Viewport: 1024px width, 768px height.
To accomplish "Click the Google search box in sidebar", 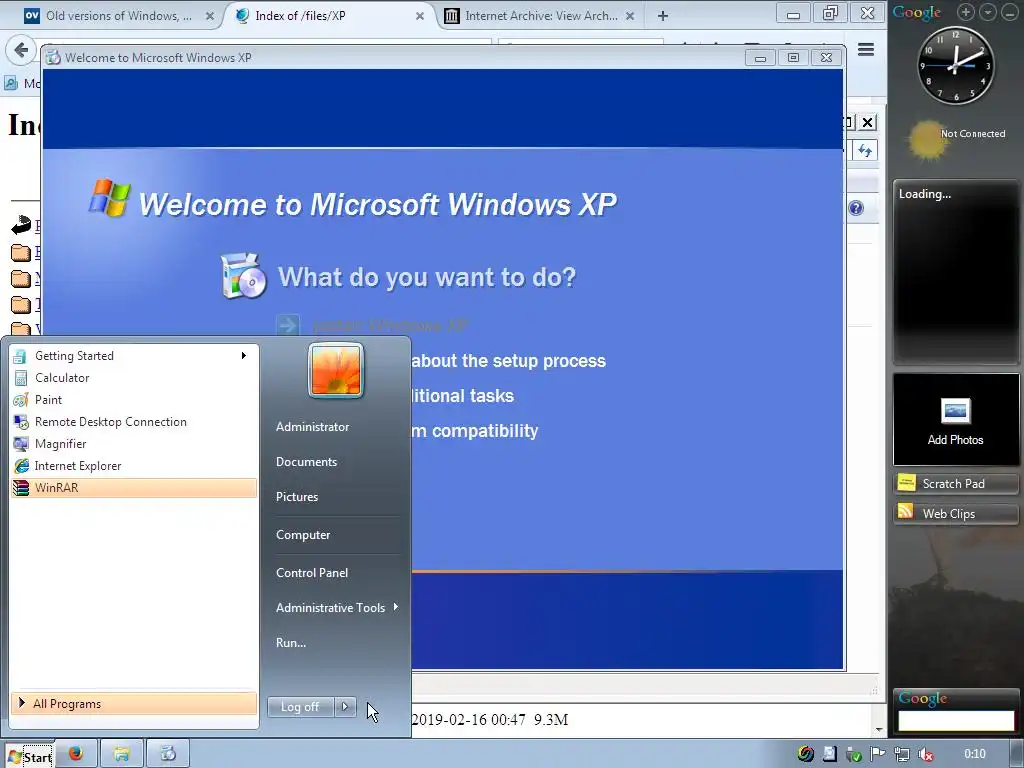I will point(955,721).
